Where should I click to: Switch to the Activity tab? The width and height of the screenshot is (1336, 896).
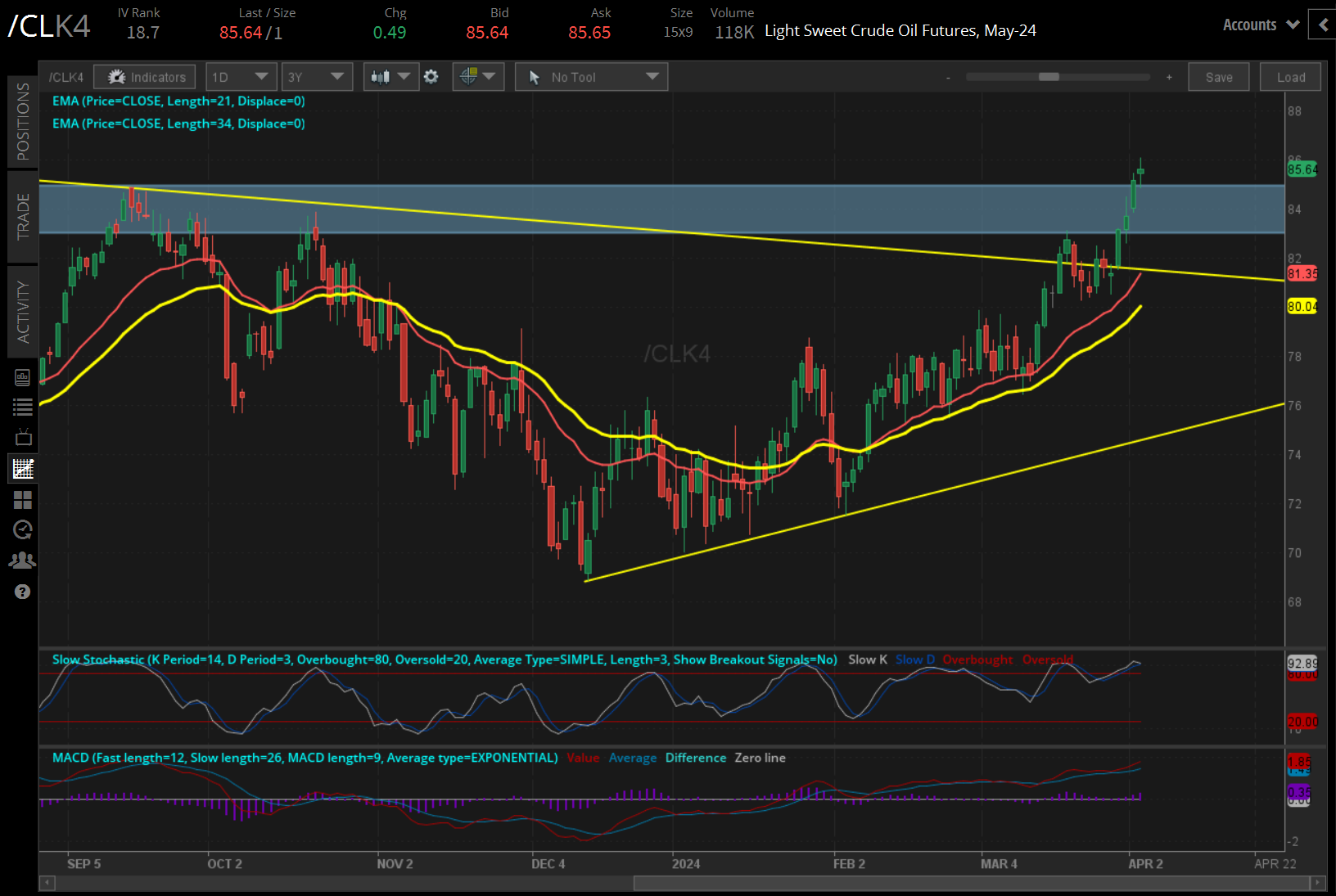coord(23,312)
